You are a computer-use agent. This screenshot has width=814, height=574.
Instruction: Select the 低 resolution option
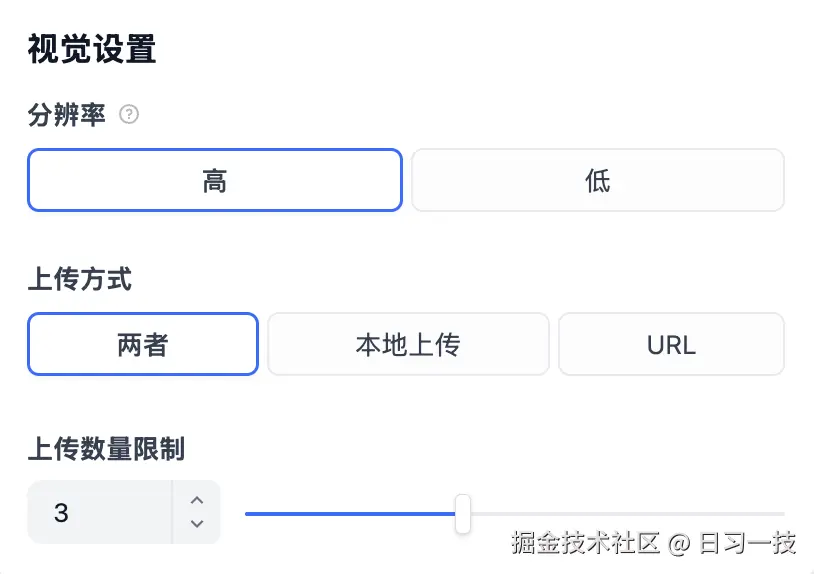598,181
